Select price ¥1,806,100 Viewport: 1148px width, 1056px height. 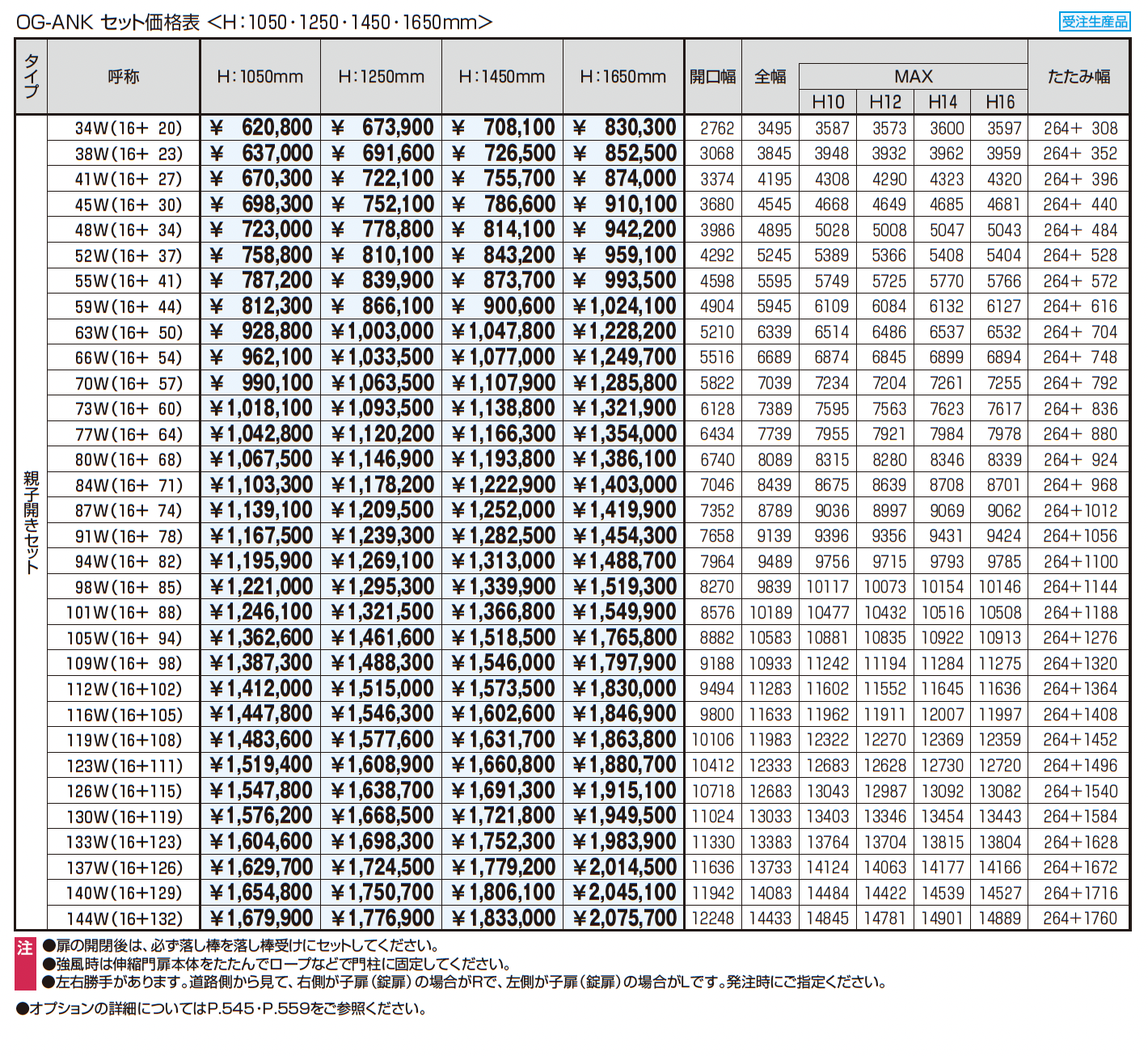(x=503, y=893)
